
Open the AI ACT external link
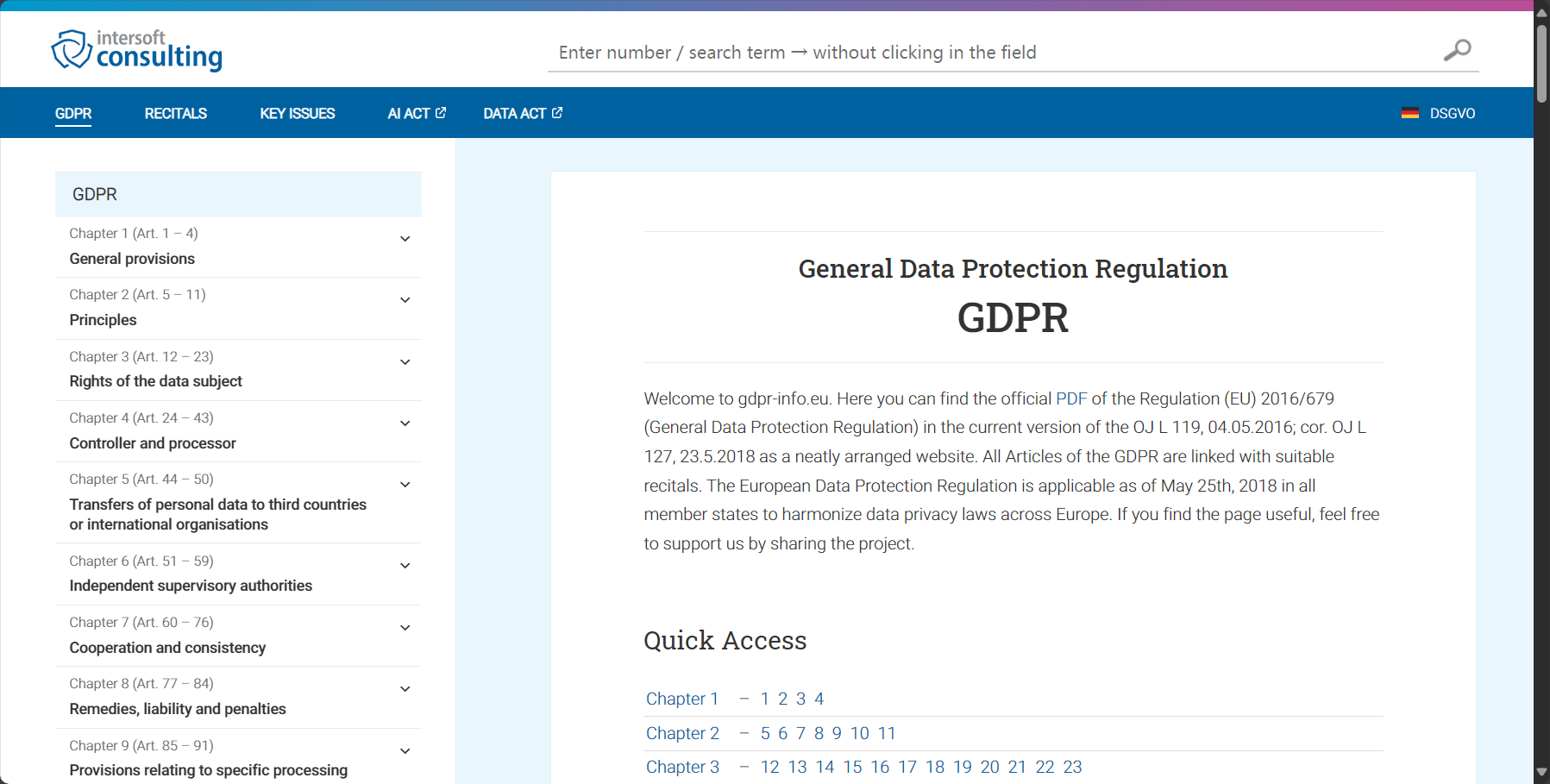click(x=417, y=113)
